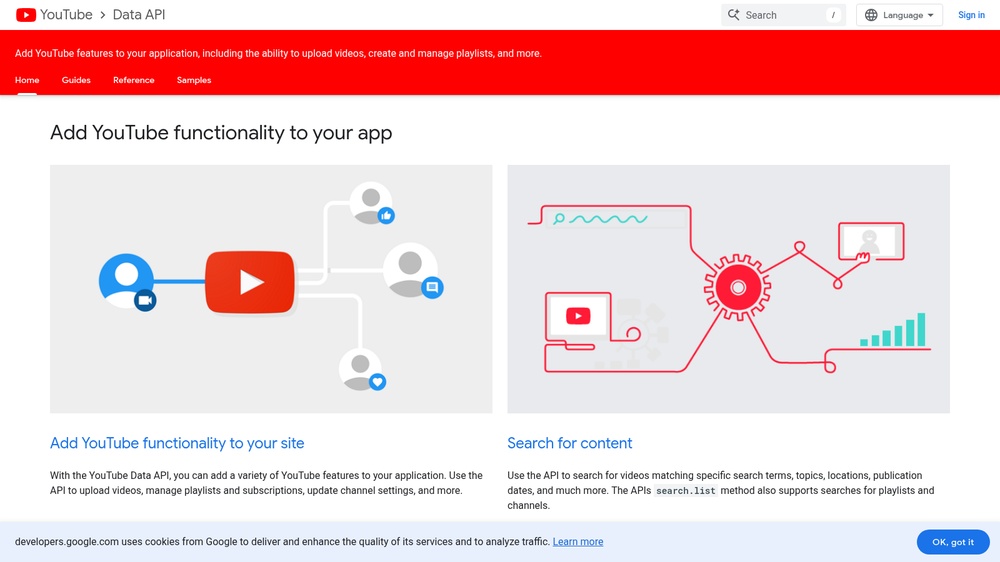The image size is (1000, 562).
Task: Click the search magnifier icon
Action: click(733, 15)
